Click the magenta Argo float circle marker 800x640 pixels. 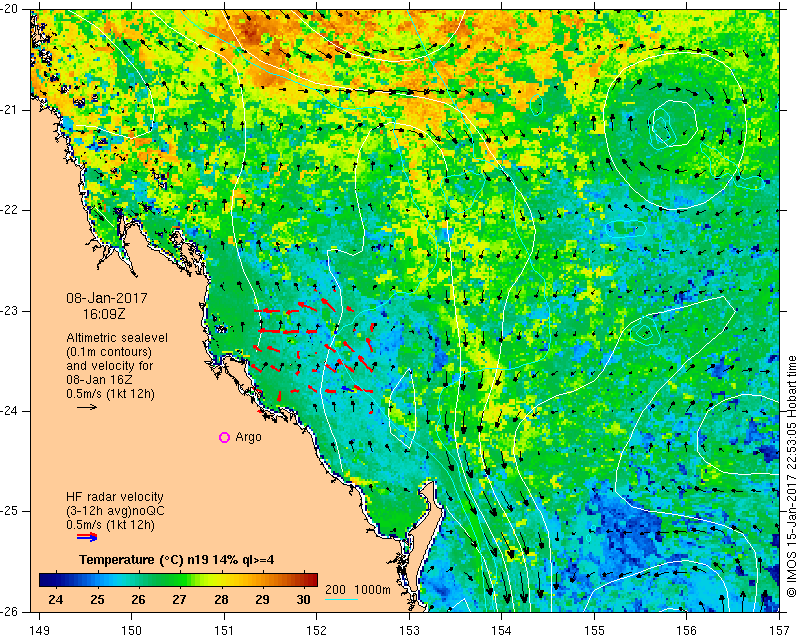point(224,437)
